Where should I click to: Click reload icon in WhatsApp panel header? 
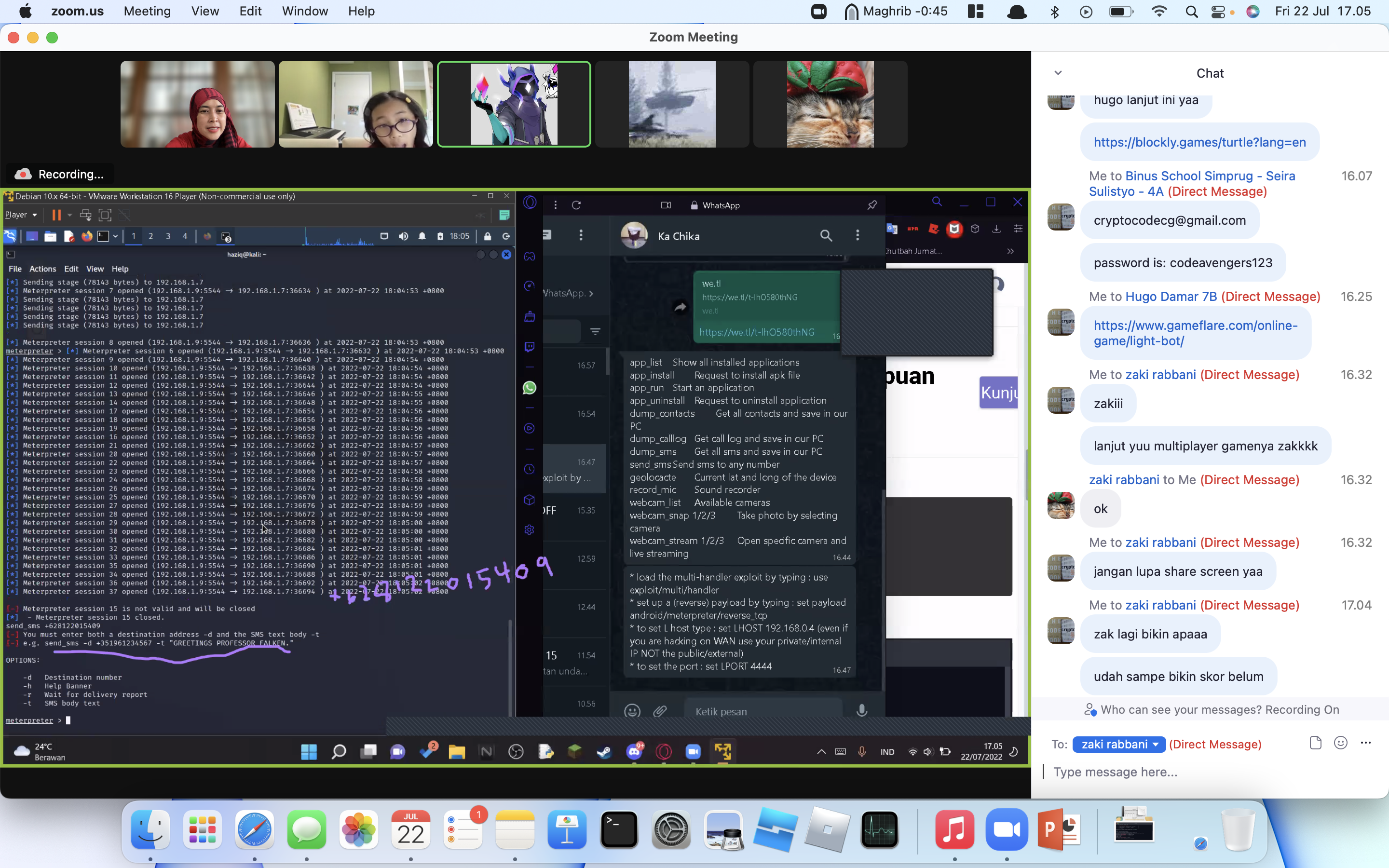576,205
